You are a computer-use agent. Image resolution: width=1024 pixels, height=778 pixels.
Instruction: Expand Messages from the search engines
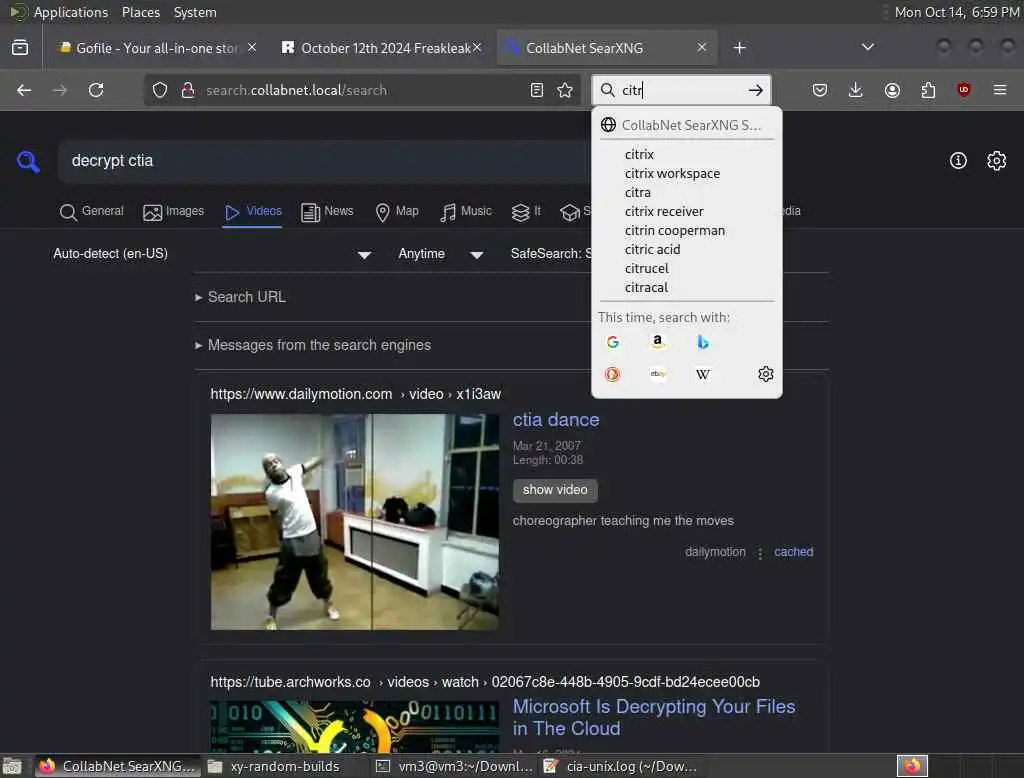(313, 345)
